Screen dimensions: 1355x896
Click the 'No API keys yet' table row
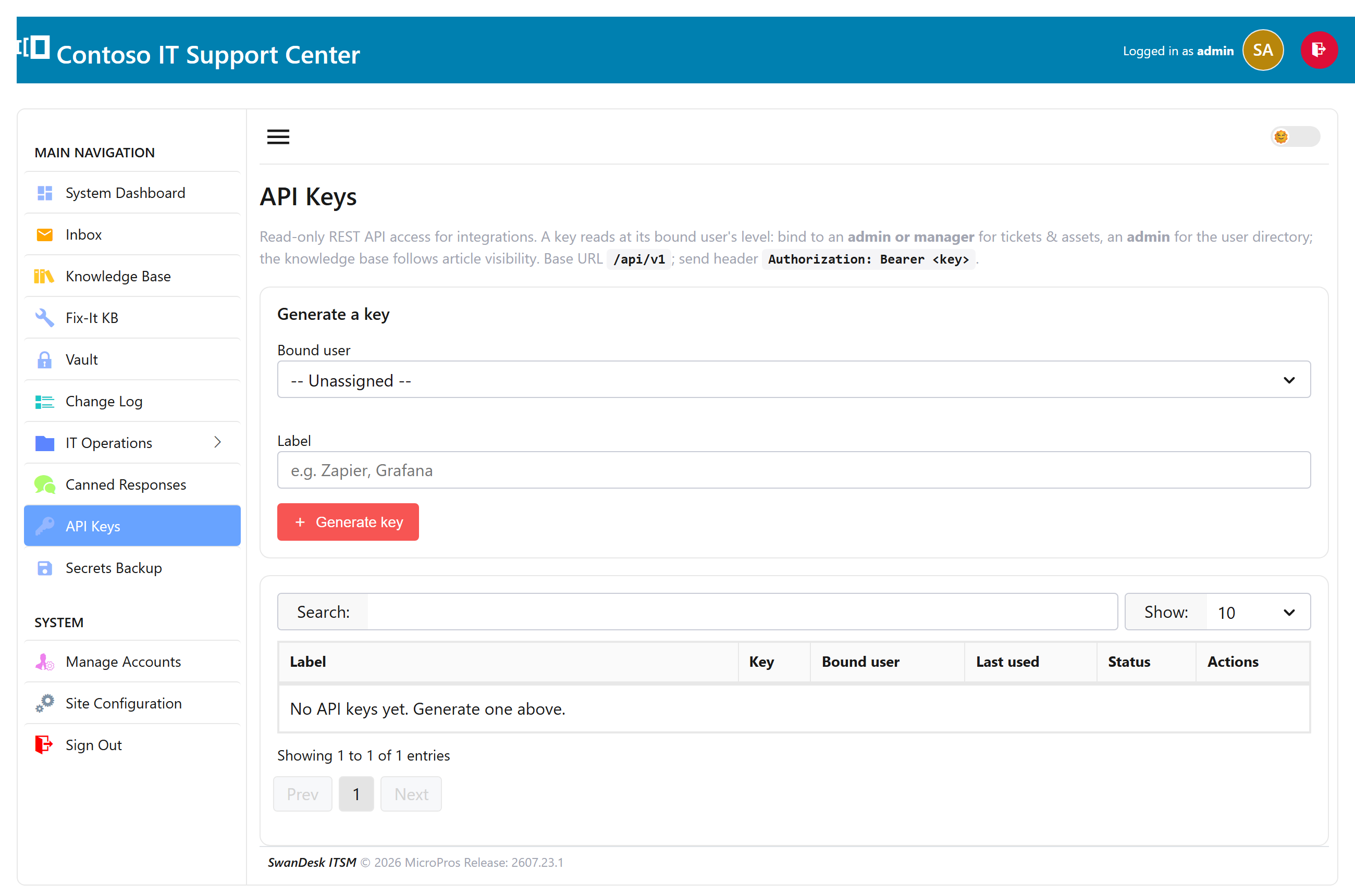point(794,709)
